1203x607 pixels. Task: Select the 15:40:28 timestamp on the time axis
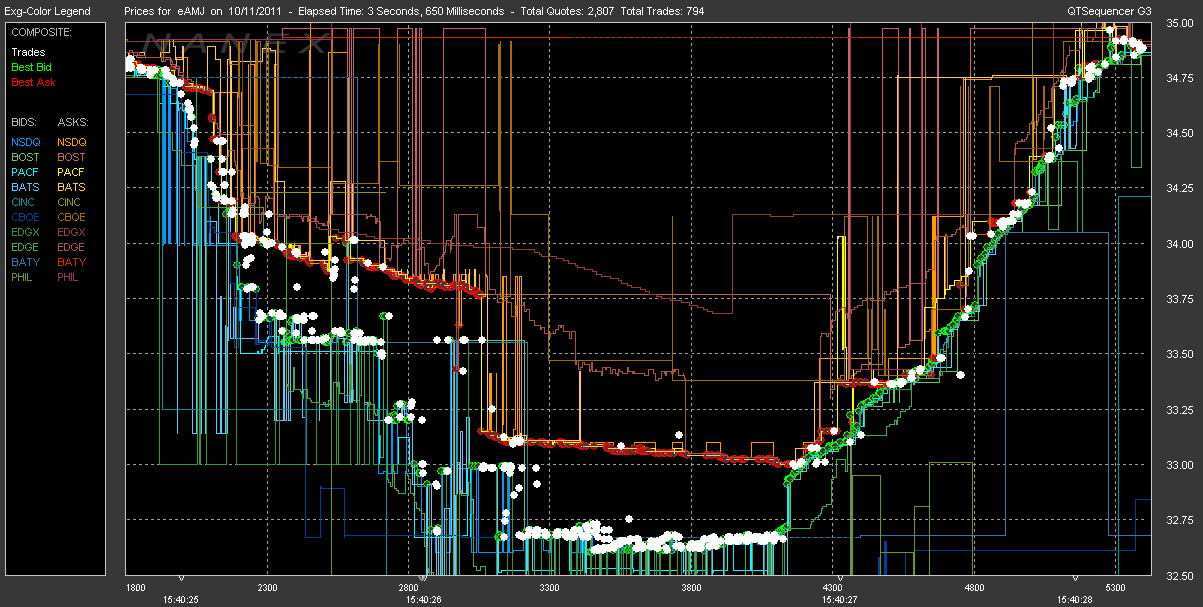tap(1075, 600)
